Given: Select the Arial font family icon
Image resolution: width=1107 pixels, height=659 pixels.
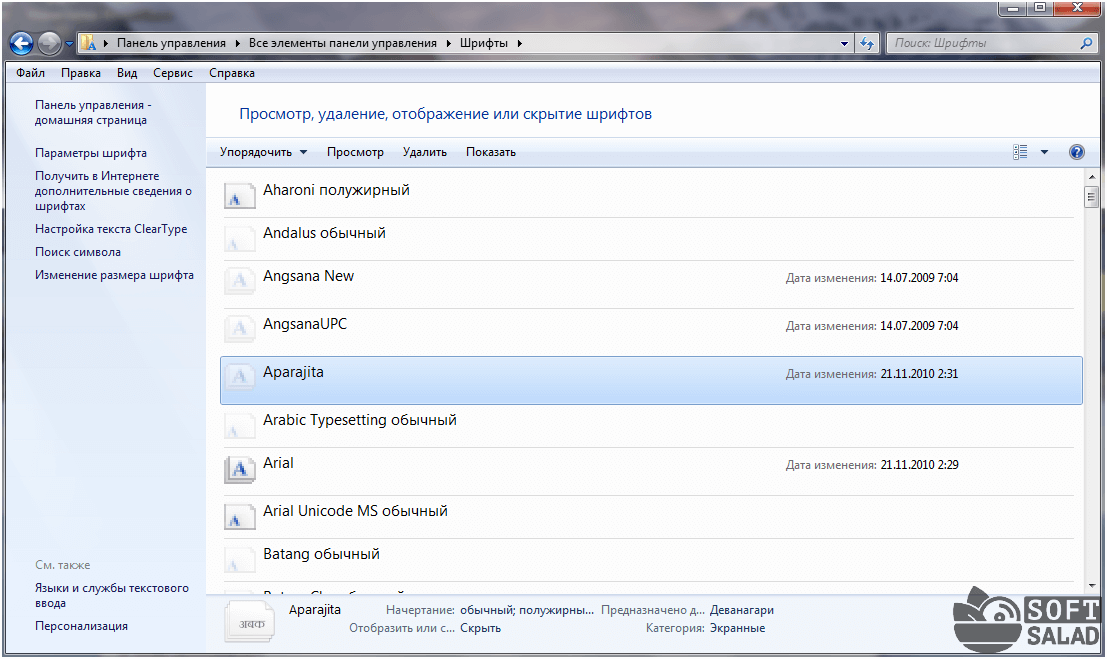Looking at the screenshot, I should coord(238,468).
